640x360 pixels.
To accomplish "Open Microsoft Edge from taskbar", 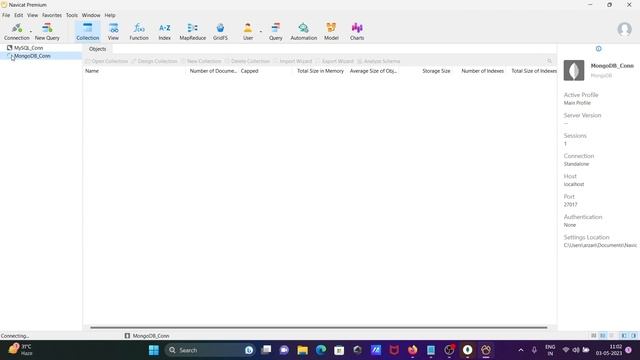I will click(x=321, y=350).
